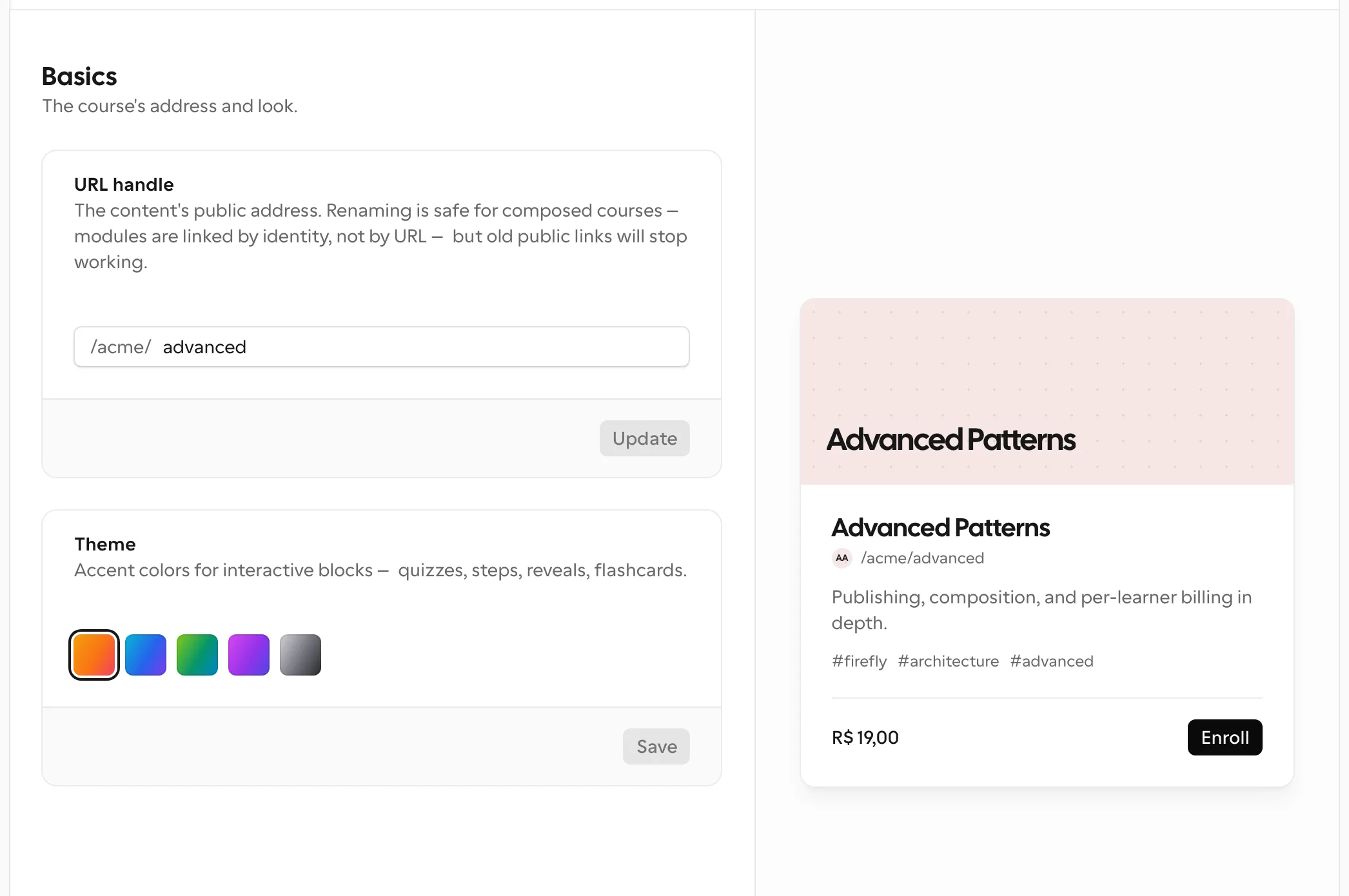Screen dimensions: 1349x896
Task: Click the Advanced Patterns cover banner
Action: tap(1047, 392)
